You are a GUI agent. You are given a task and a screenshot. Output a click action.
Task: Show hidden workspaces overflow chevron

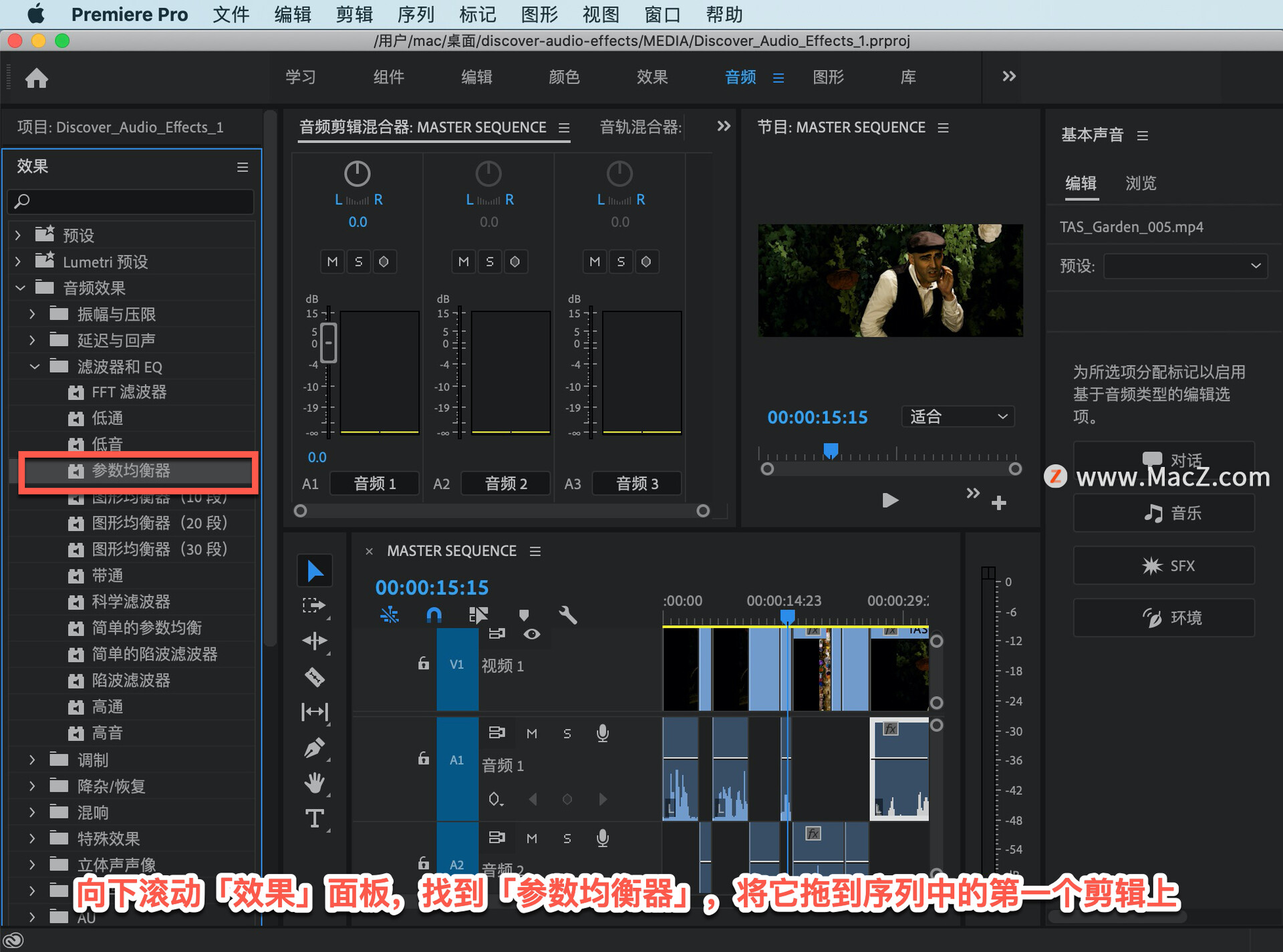1009,76
